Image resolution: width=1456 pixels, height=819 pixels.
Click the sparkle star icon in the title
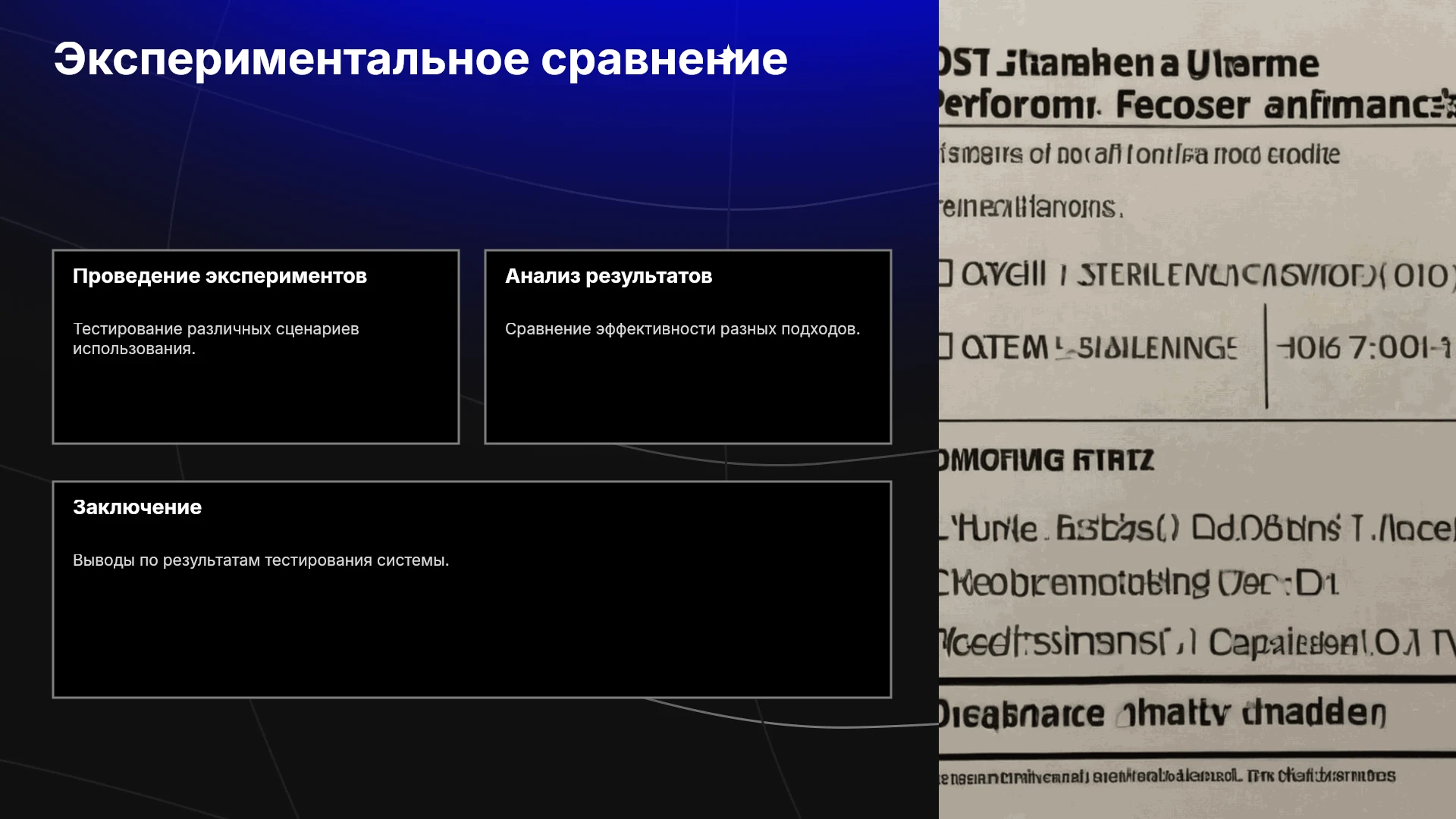tap(727, 55)
